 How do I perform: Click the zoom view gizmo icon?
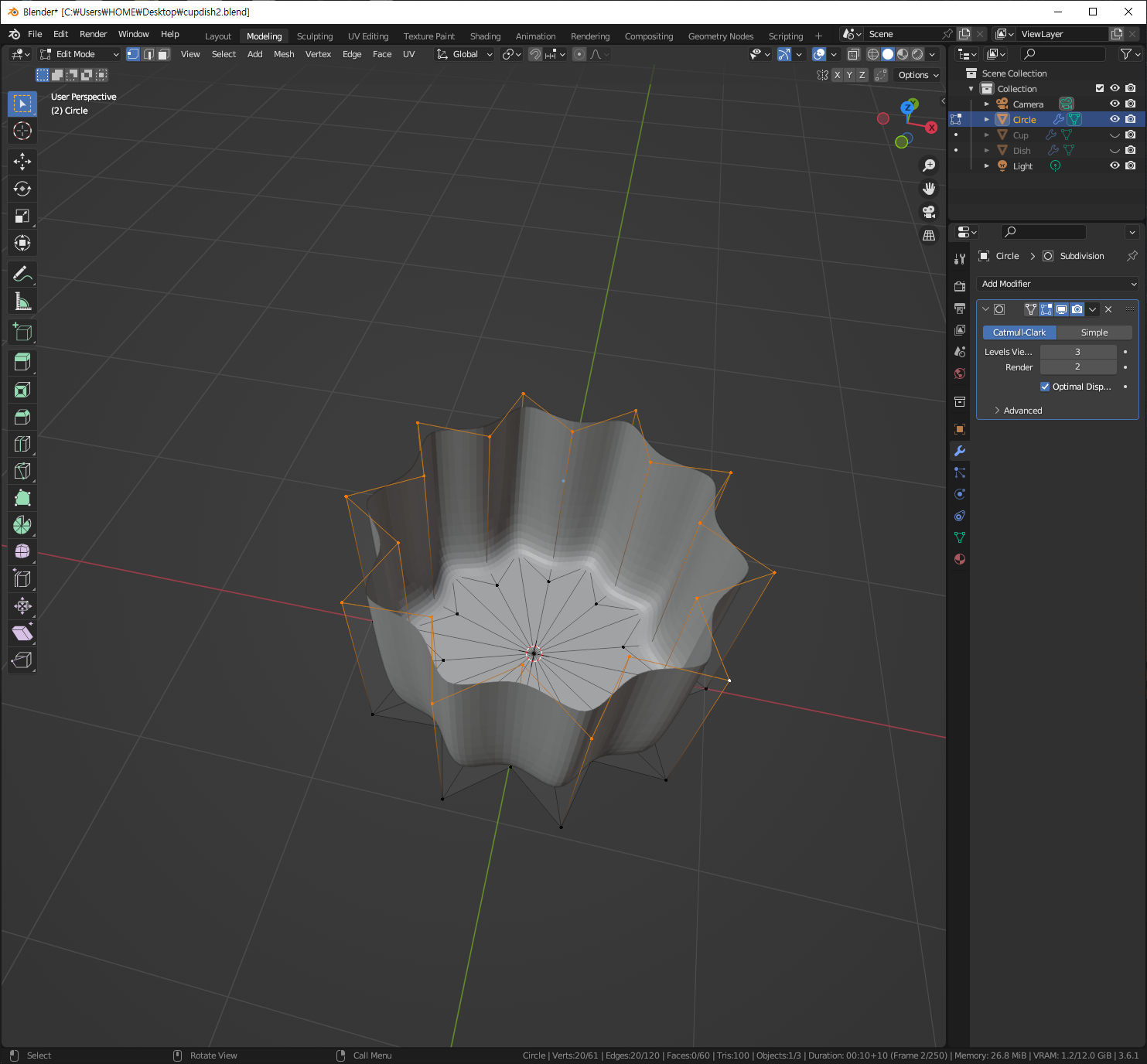[x=929, y=165]
